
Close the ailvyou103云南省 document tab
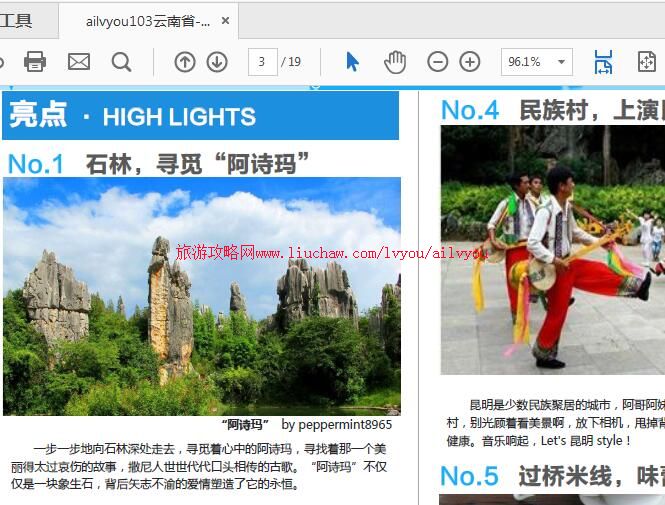[x=225, y=20]
